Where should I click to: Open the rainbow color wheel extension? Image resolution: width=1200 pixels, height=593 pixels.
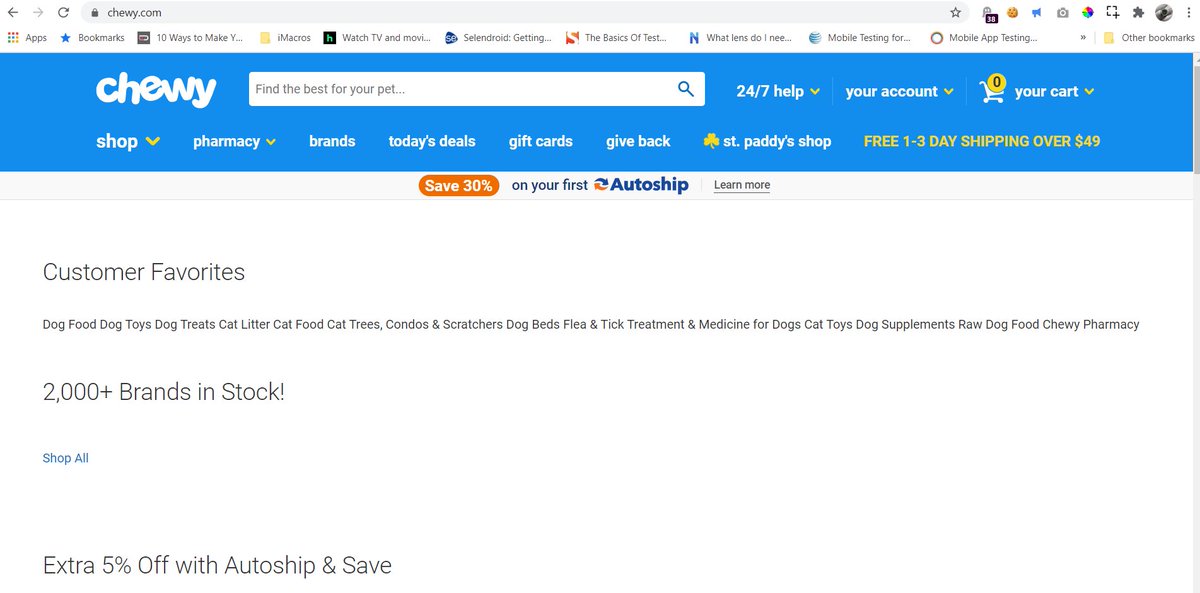tap(1087, 13)
